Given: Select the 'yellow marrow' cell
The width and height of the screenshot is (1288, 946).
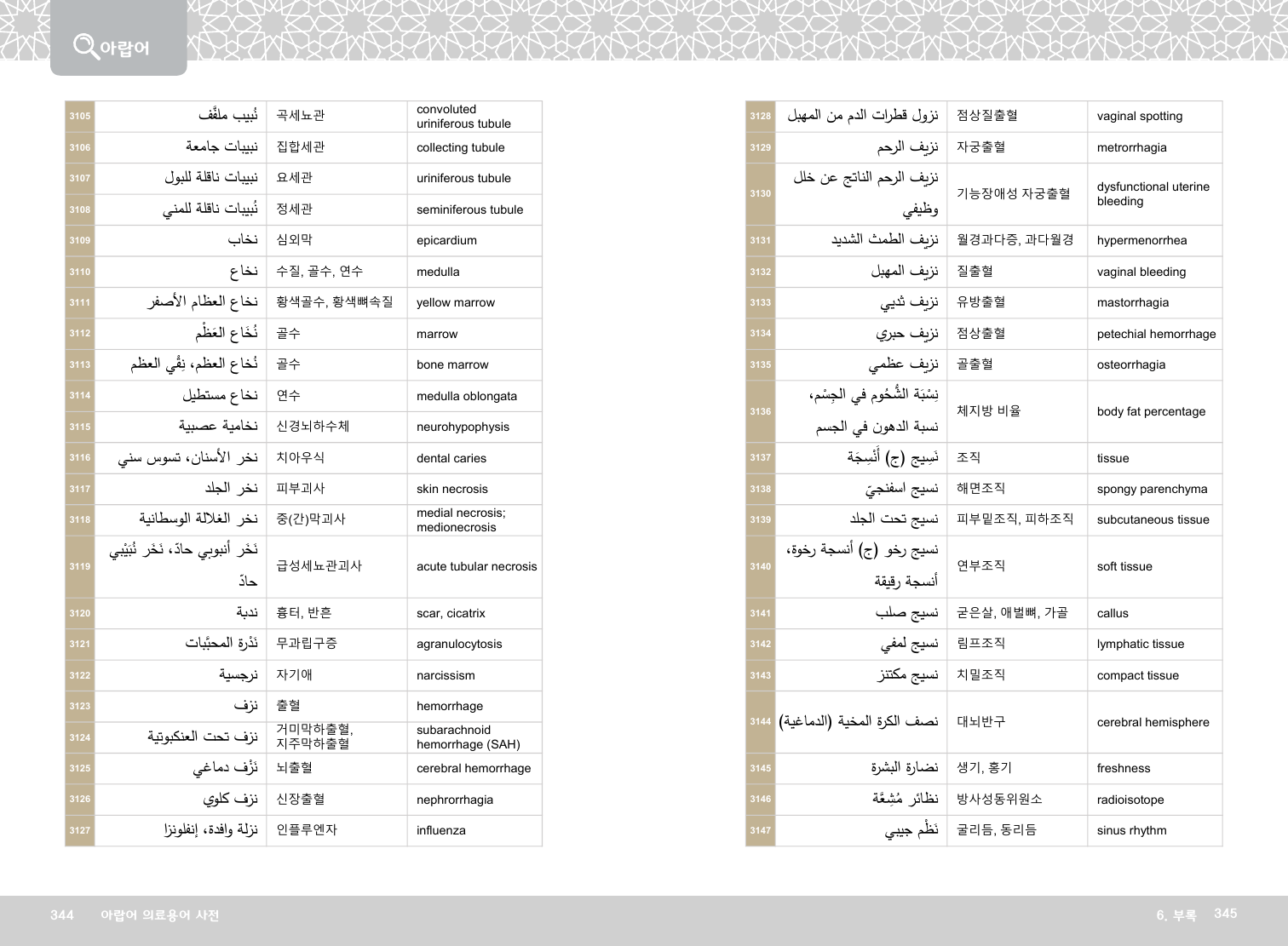Looking at the screenshot, I should click(x=455, y=302).
